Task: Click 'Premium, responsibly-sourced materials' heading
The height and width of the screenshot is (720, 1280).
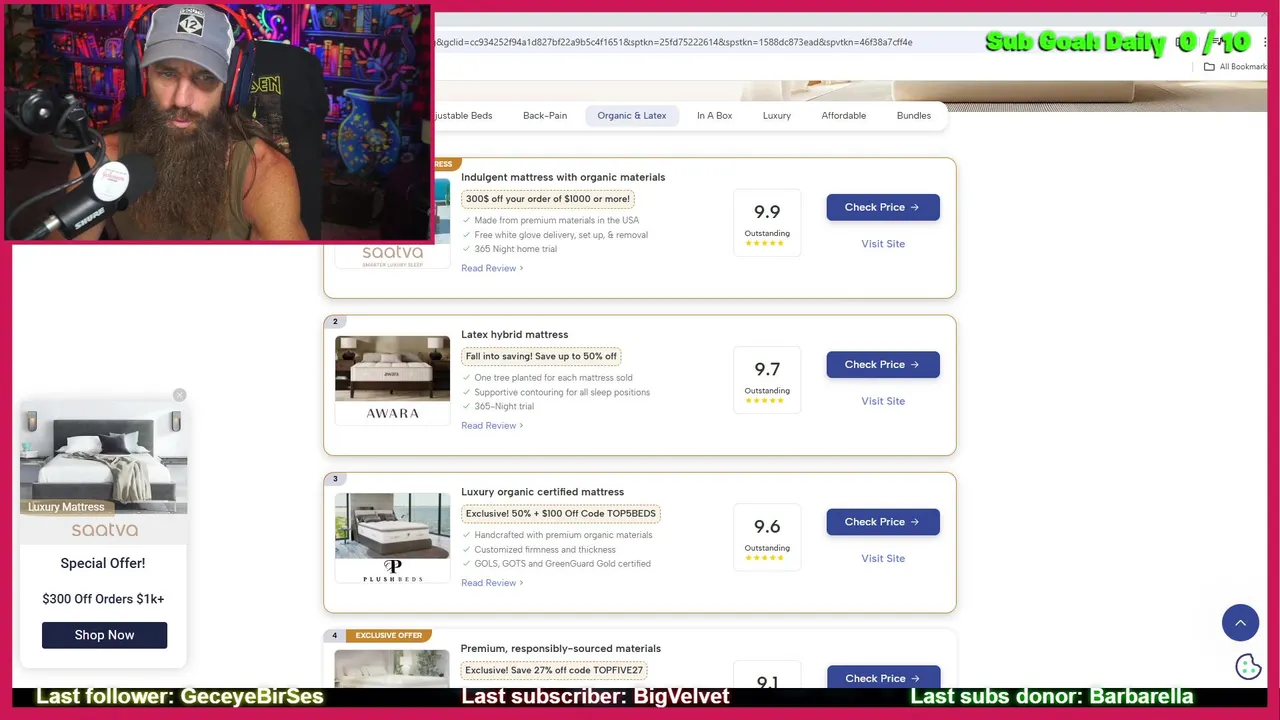Action: [x=560, y=648]
